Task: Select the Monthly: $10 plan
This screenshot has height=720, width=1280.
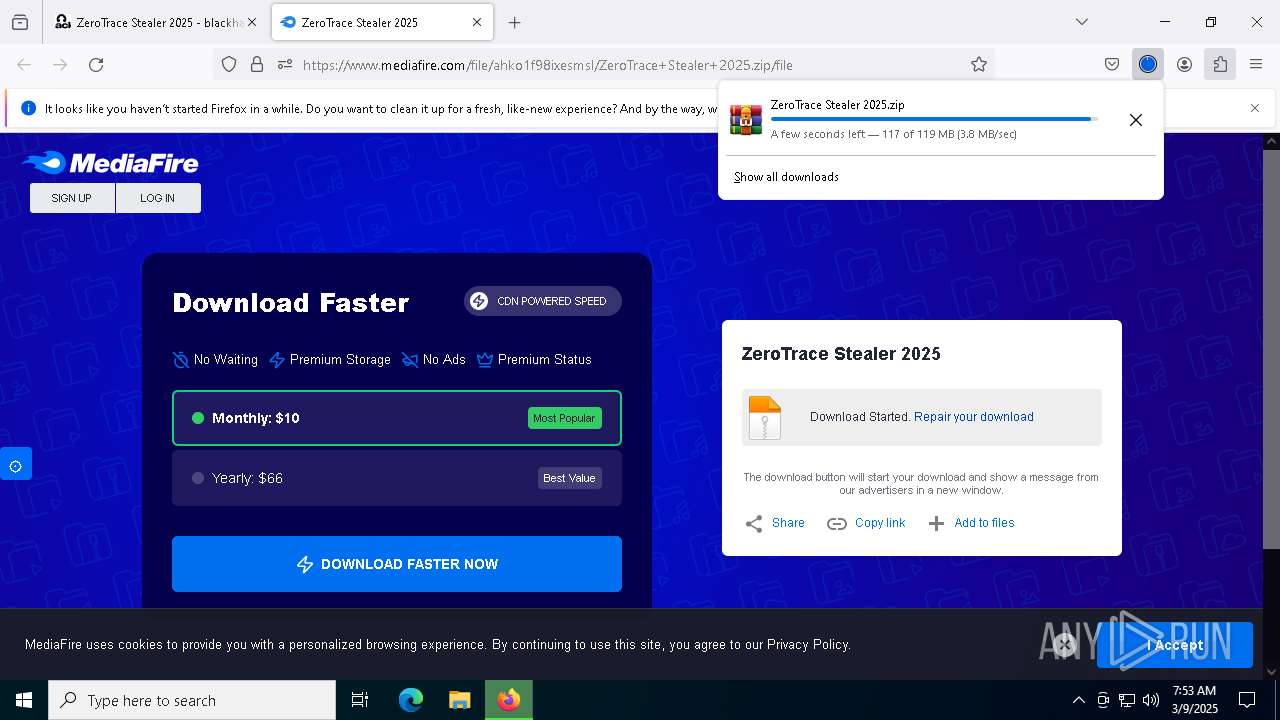Action: click(x=397, y=418)
